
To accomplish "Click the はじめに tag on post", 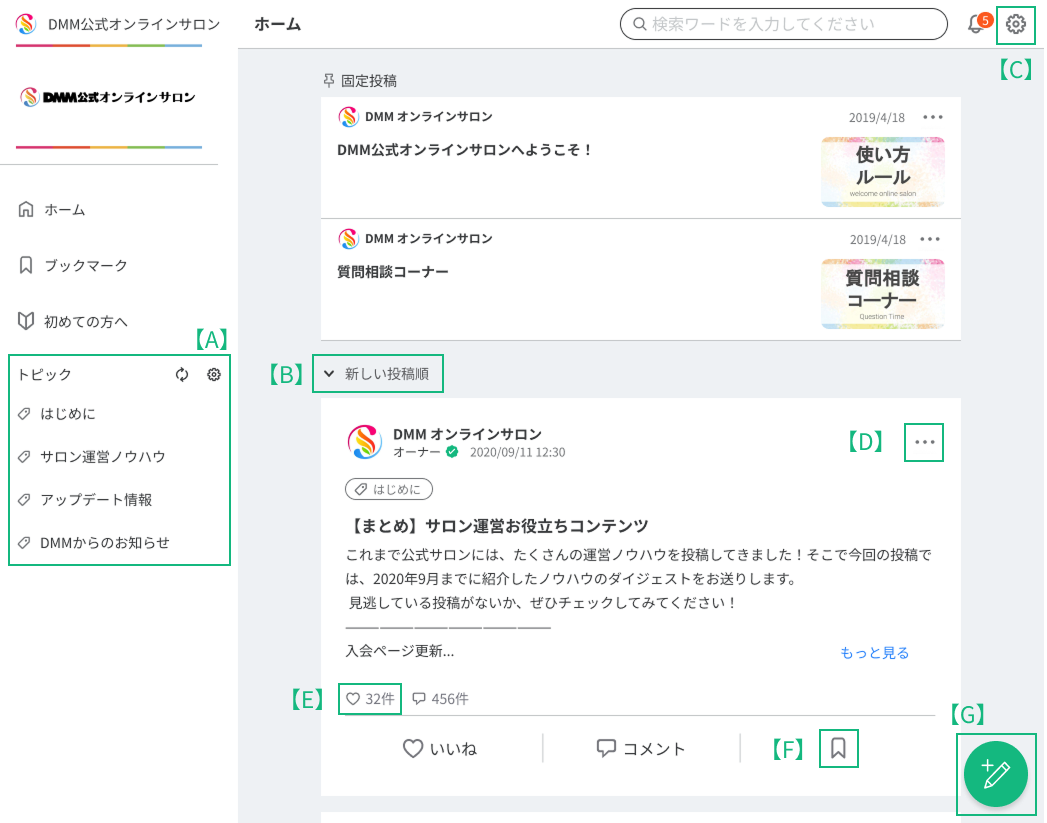I will (389, 489).
